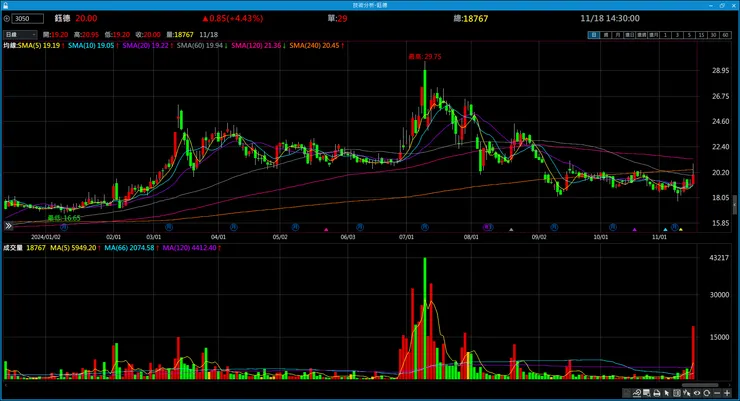Click the MA(120) 4412.40 volume label
Screen dimensions: 740x401
[189, 248]
